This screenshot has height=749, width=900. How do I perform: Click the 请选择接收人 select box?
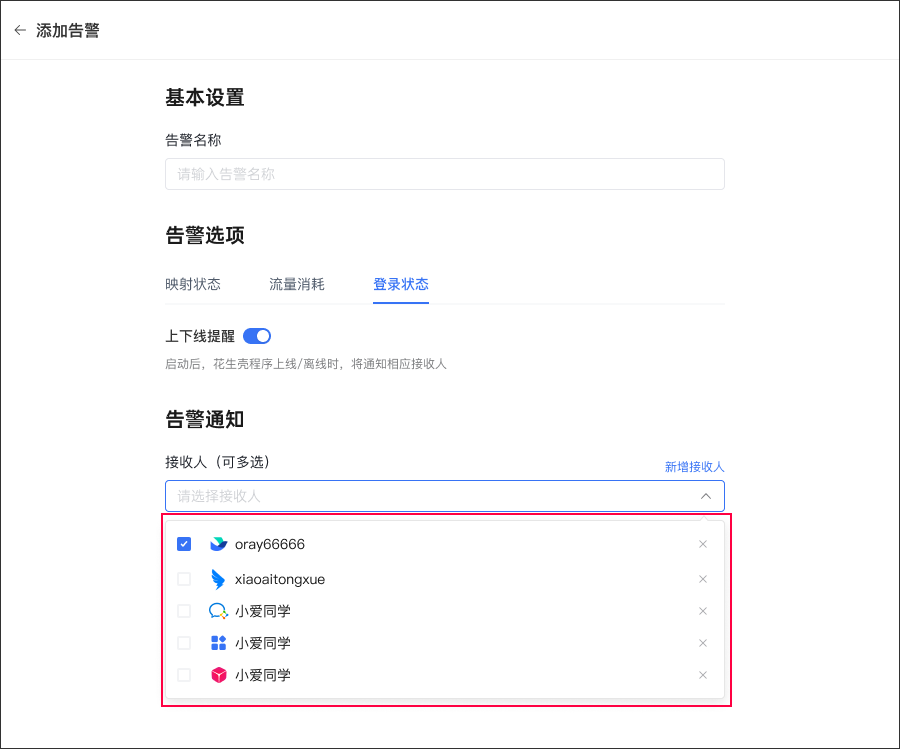point(430,496)
